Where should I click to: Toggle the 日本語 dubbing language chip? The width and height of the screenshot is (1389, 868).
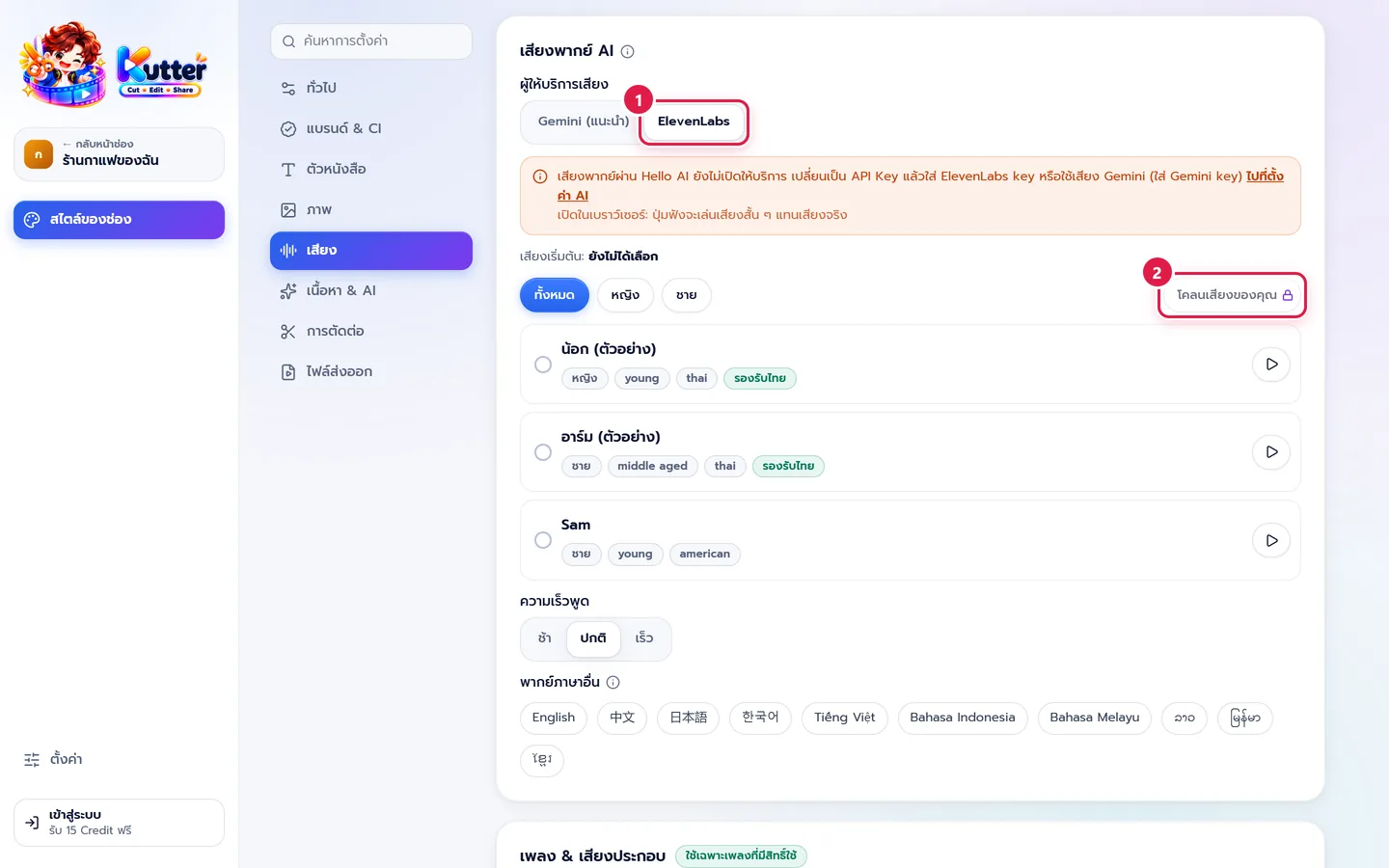[x=689, y=718]
